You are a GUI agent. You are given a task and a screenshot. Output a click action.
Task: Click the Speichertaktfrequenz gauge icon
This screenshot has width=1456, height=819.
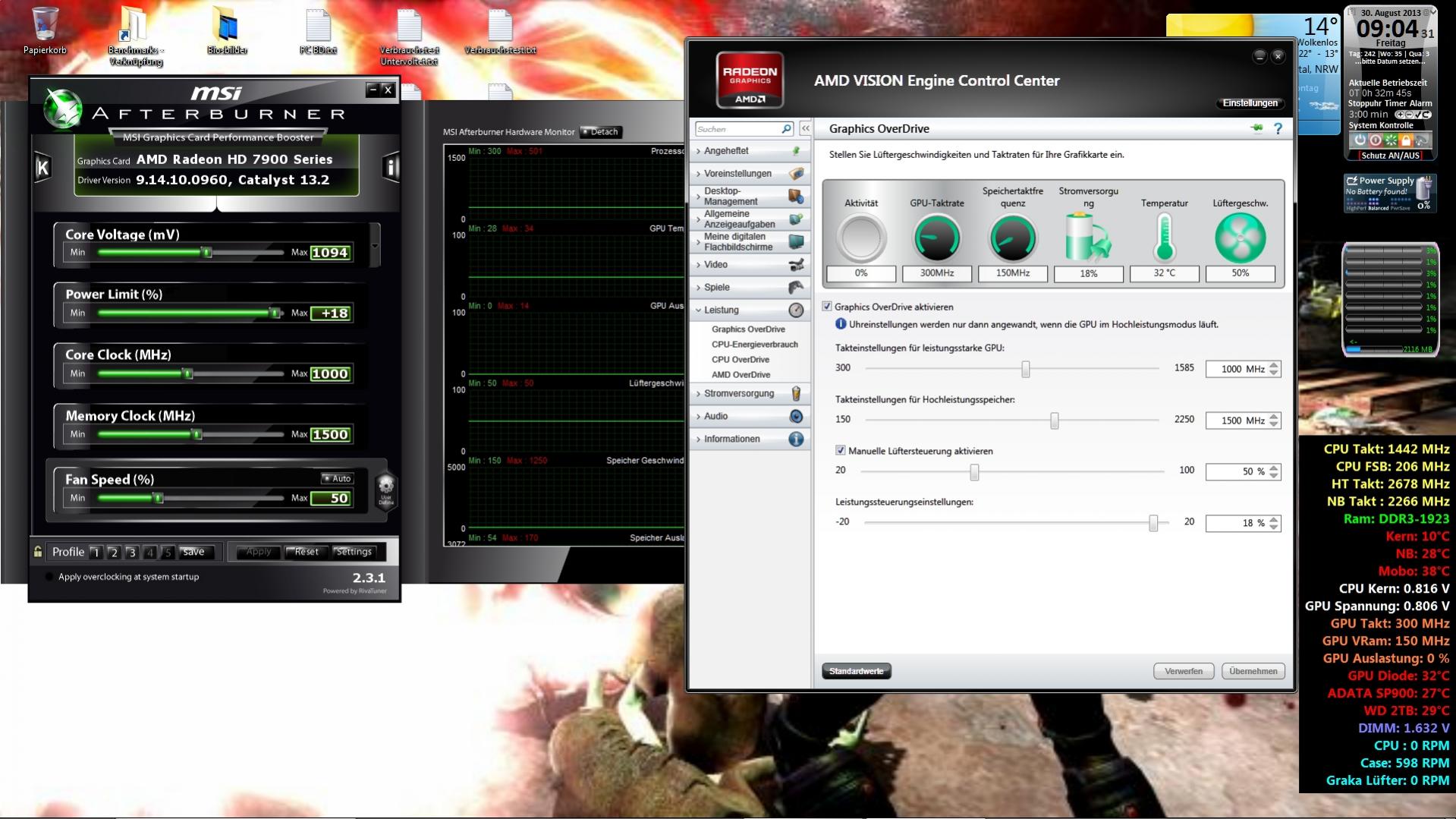[1013, 238]
